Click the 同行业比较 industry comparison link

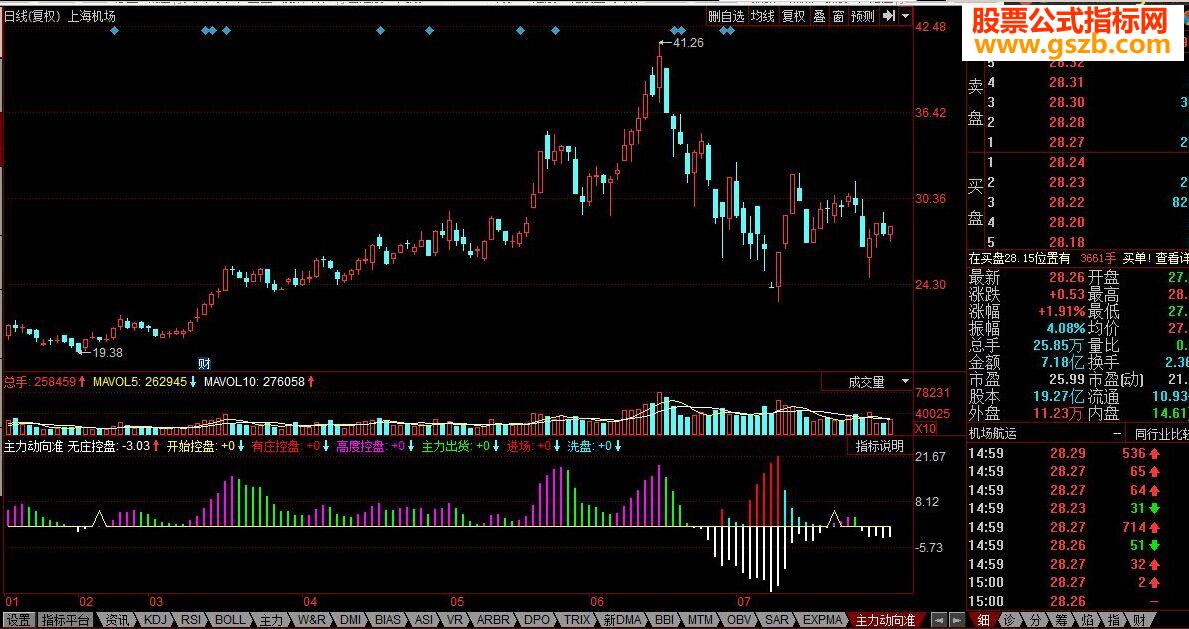[1161, 434]
